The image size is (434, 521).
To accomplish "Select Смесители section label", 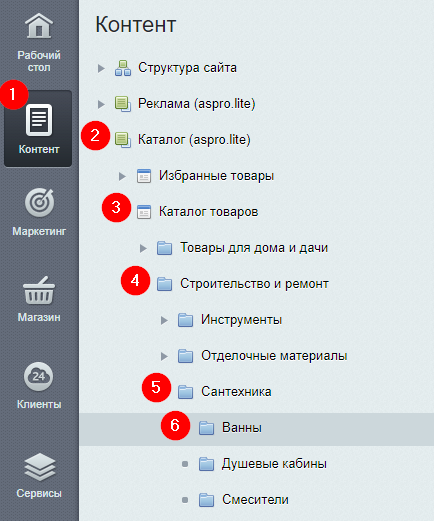I will 255,500.
